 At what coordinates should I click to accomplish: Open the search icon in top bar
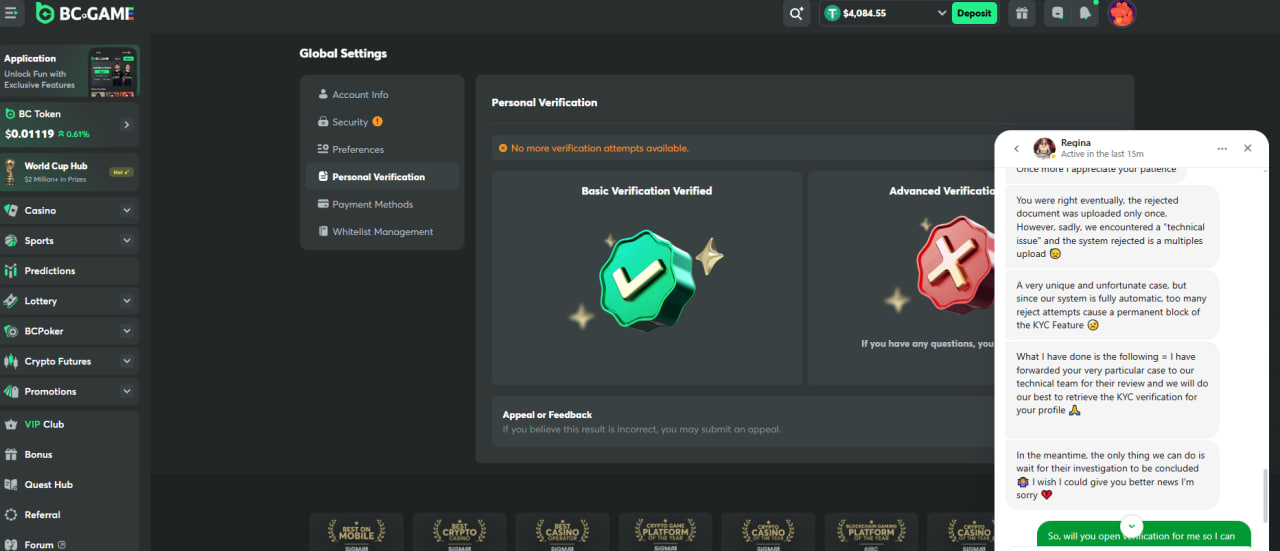coord(796,13)
